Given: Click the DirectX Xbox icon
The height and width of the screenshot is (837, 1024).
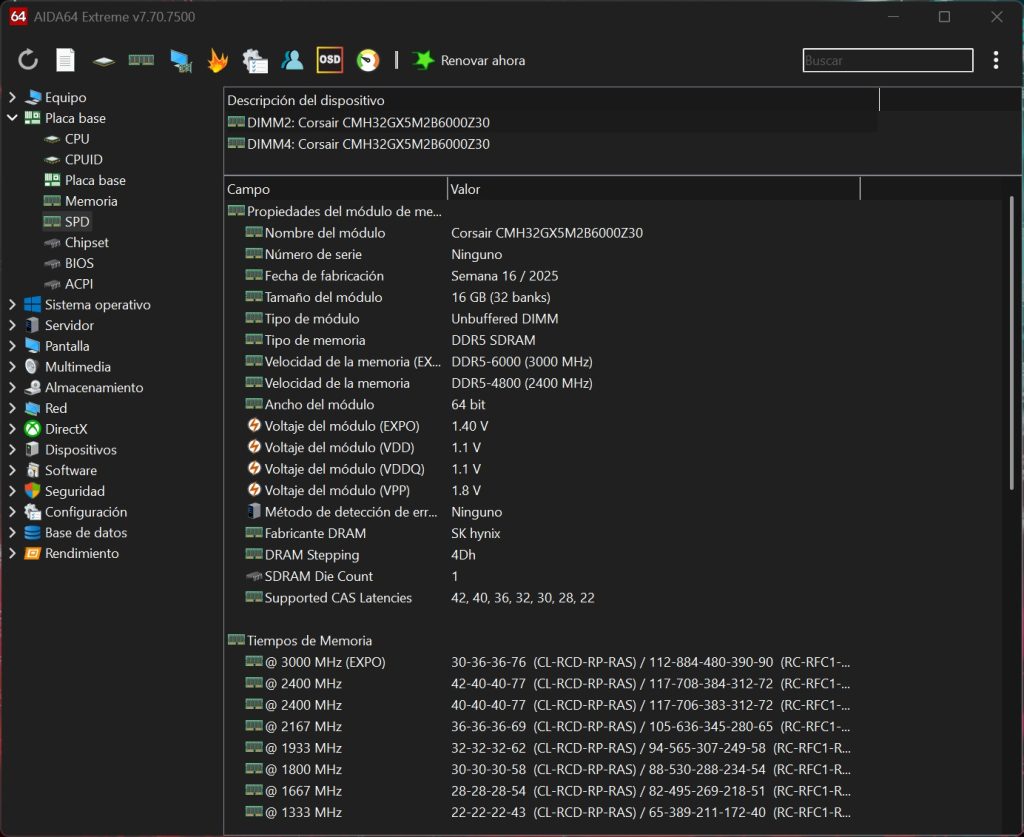Looking at the screenshot, I should (x=33, y=429).
